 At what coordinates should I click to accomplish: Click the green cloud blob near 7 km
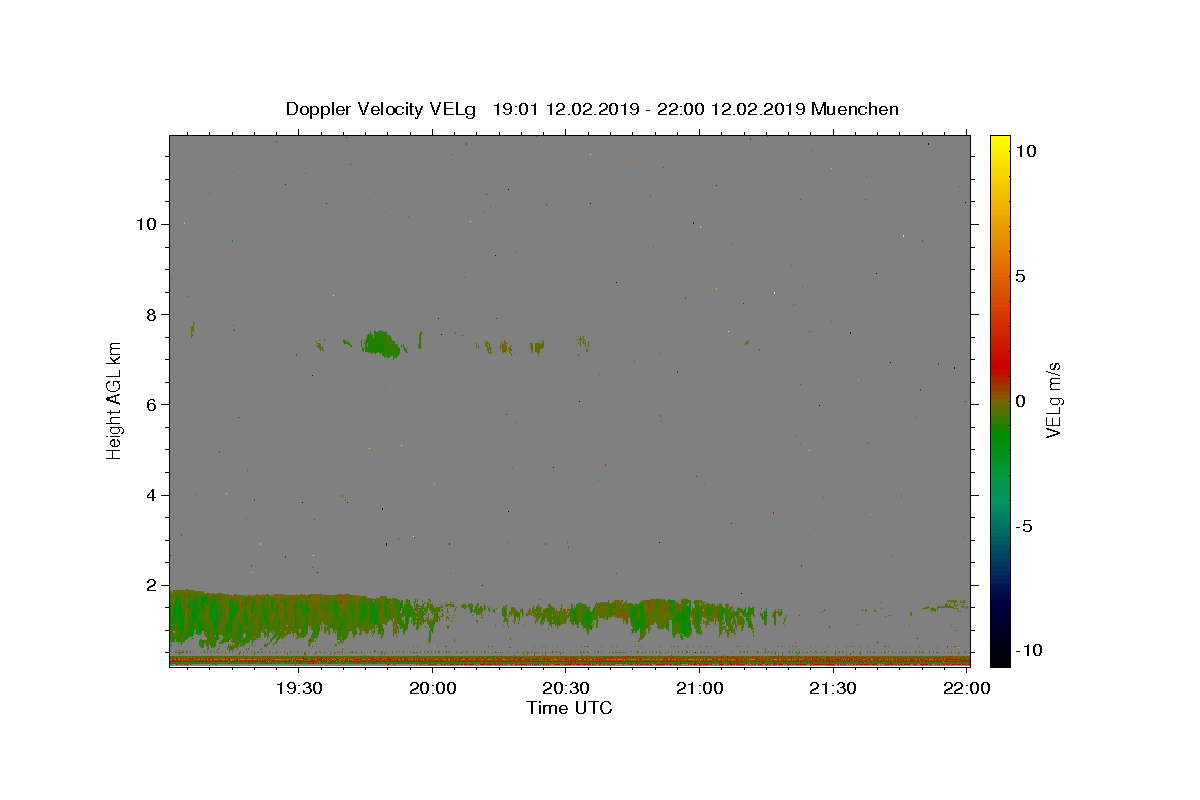[381, 344]
